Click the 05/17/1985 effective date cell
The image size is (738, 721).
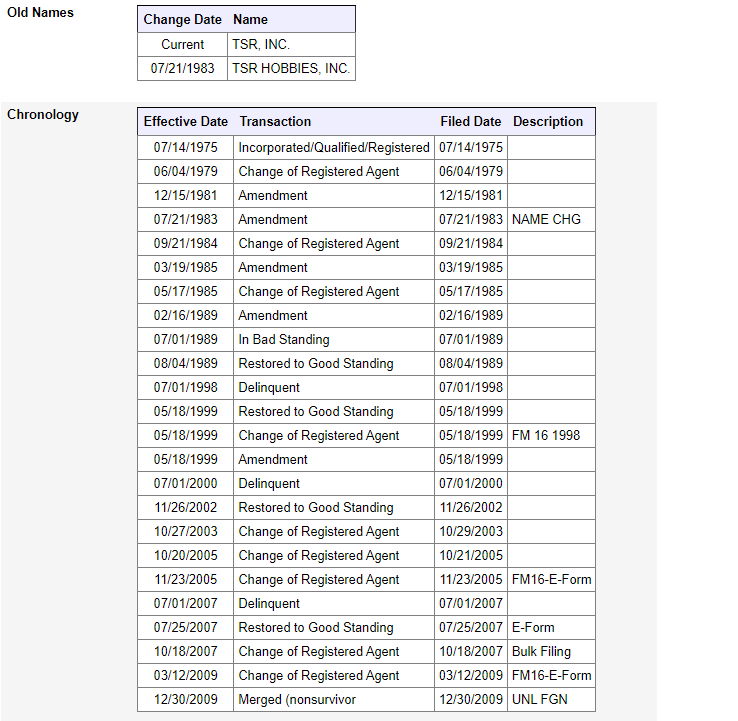185,292
